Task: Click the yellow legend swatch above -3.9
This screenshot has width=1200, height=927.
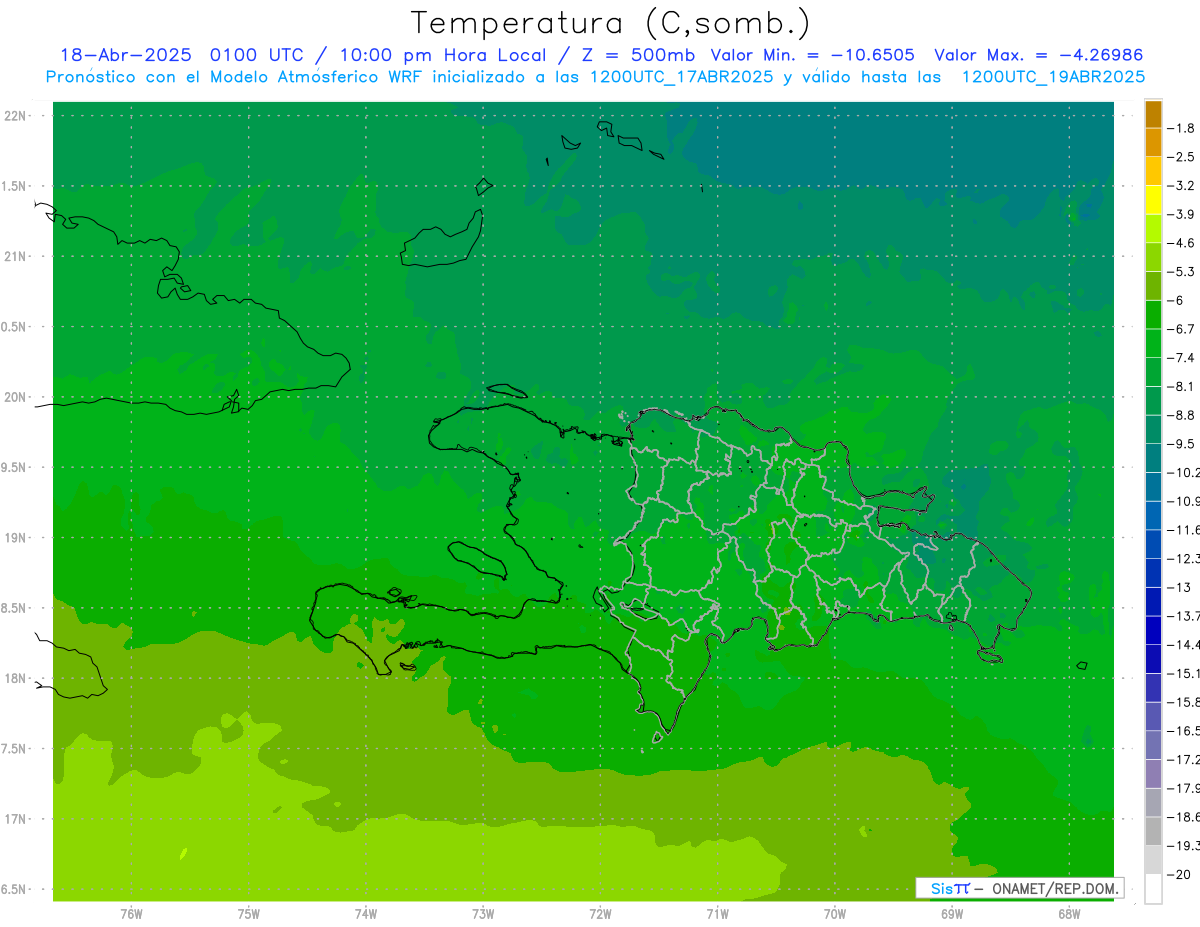Action: pos(1153,200)
